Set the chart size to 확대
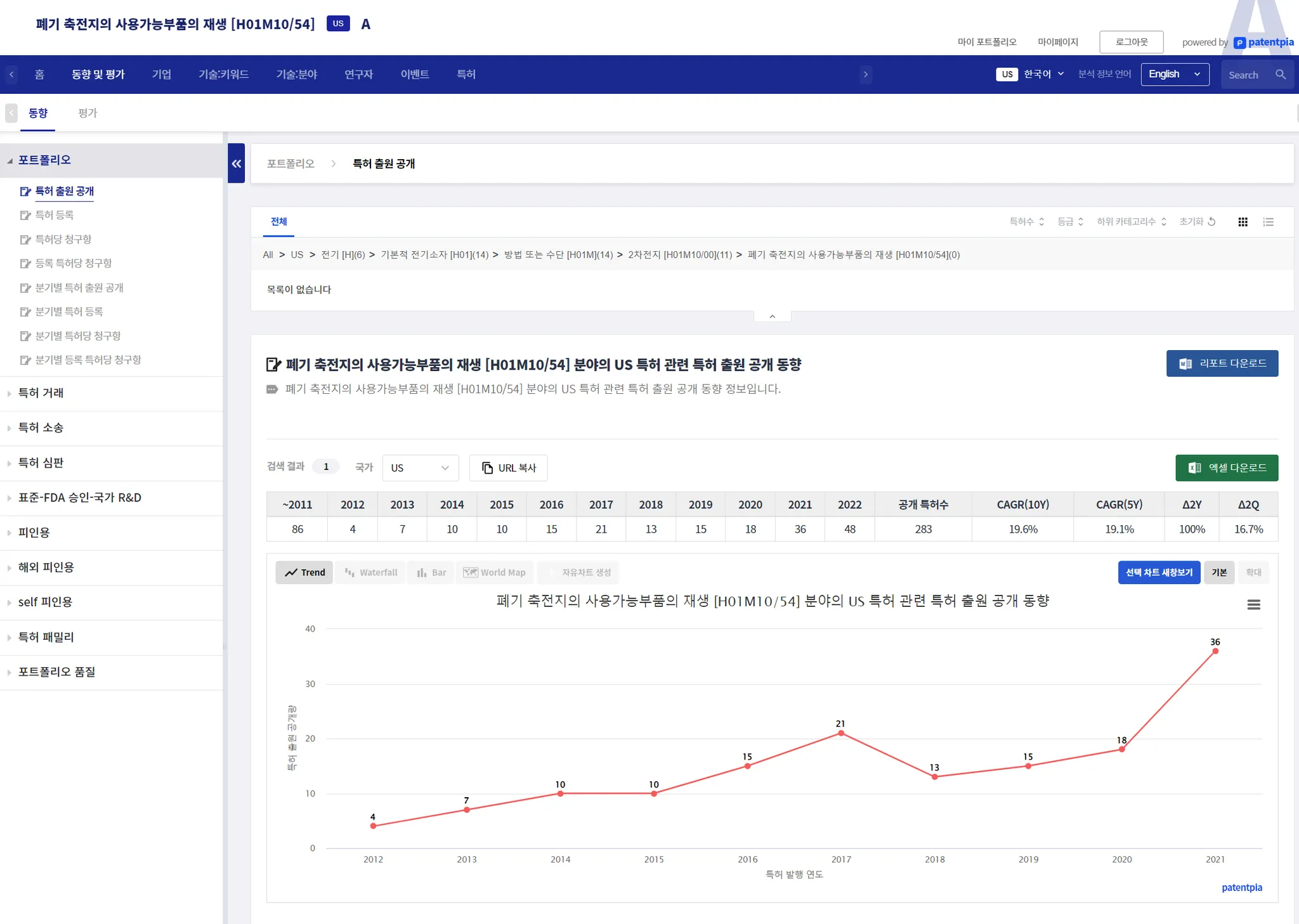1299x924 pixels. tap(1253, 573)
